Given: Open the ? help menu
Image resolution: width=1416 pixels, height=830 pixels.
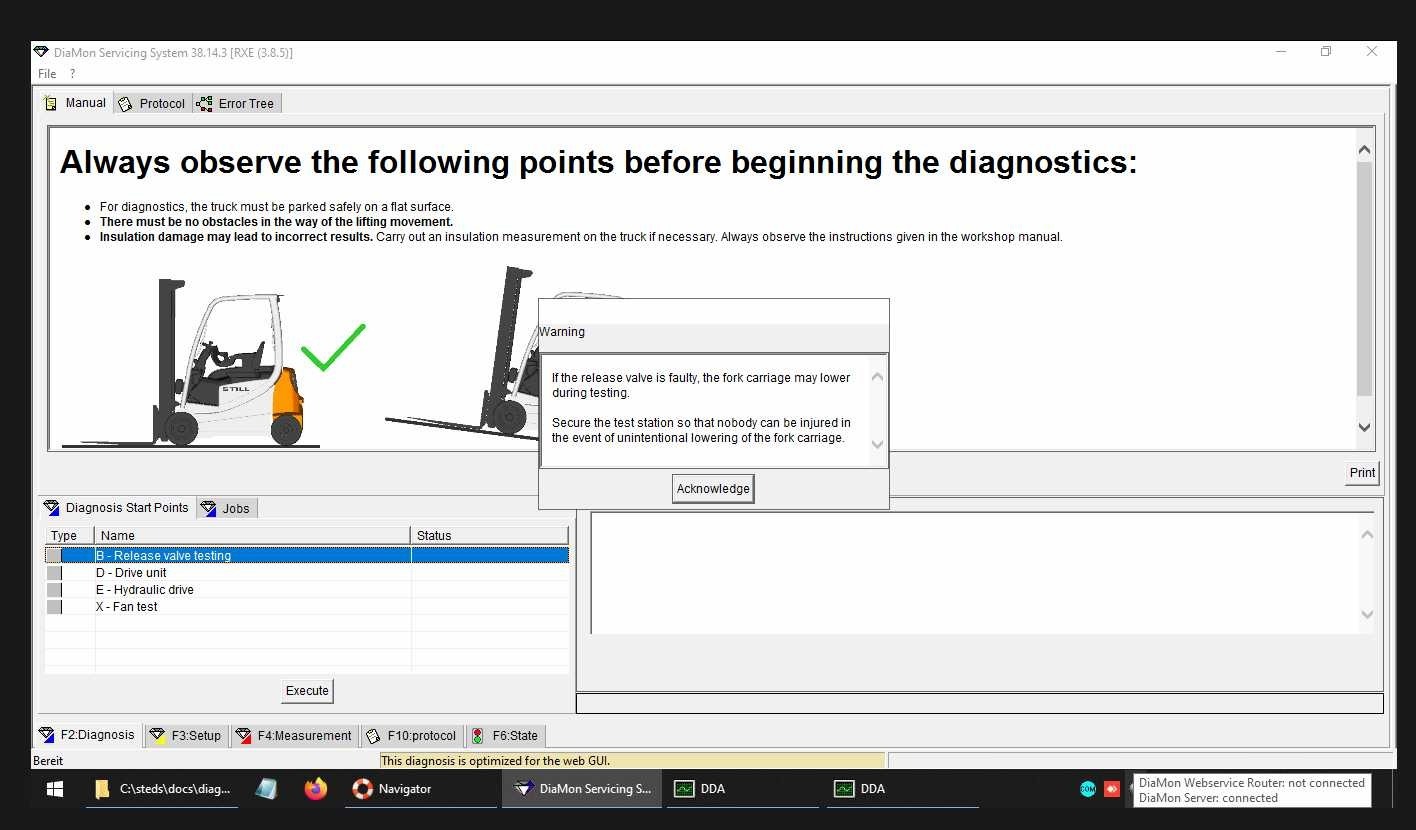Looking at the screenshot, I should [x=72, y=74].
